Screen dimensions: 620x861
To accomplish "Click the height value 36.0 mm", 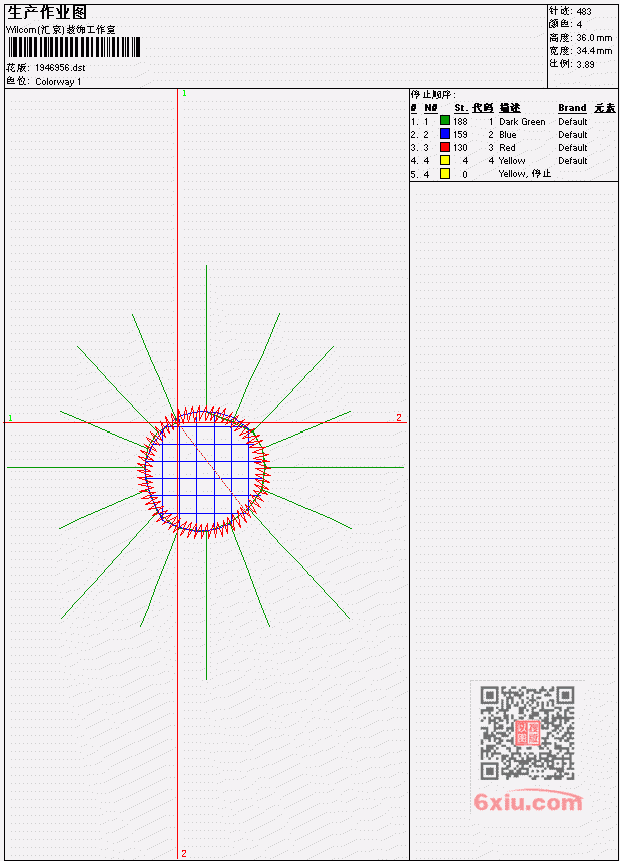I will (594, 38).
